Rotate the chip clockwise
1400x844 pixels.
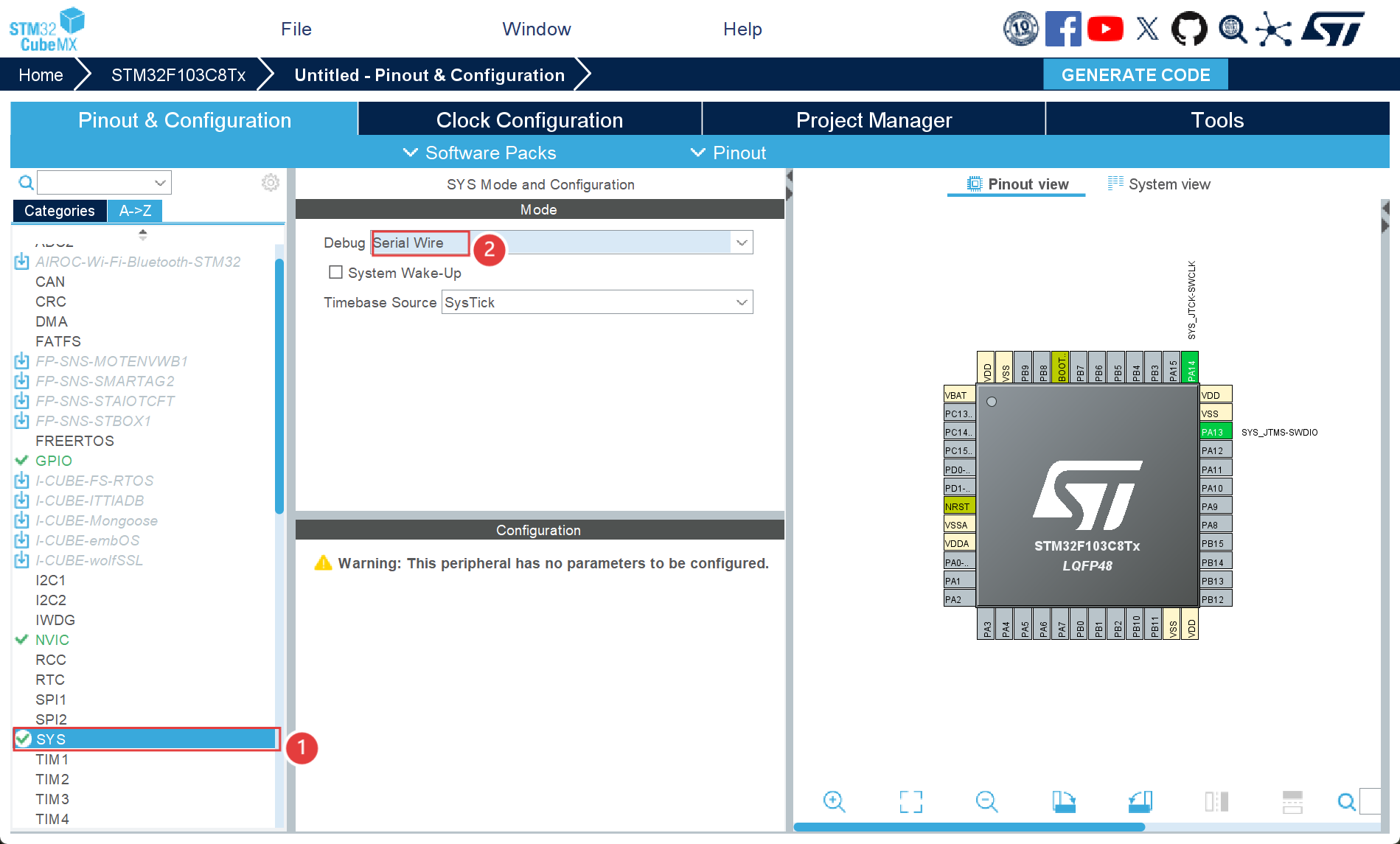click(x=1064, y=801)
